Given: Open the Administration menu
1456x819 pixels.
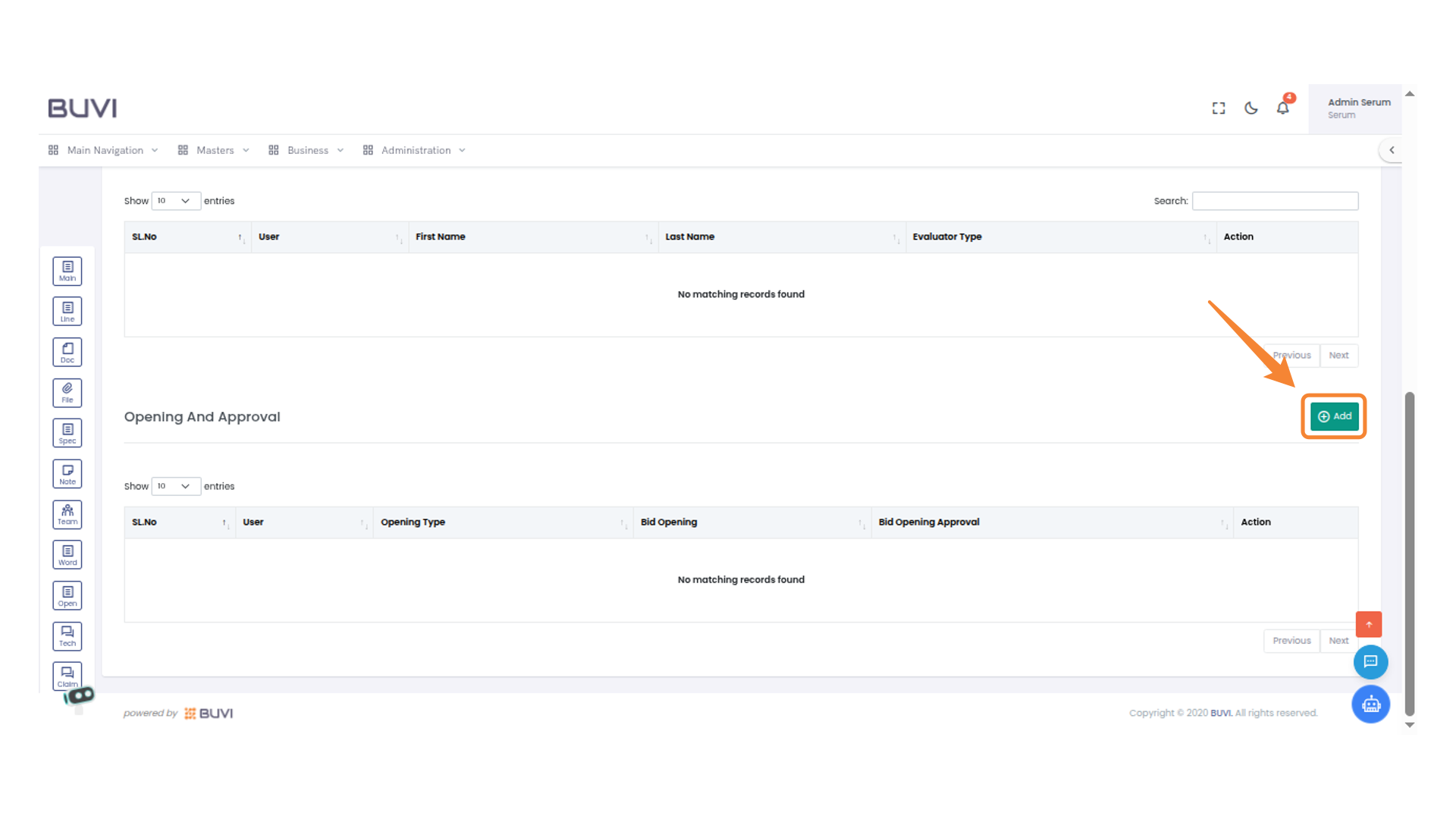Looking at the screenshot, I should click(416, 150).
